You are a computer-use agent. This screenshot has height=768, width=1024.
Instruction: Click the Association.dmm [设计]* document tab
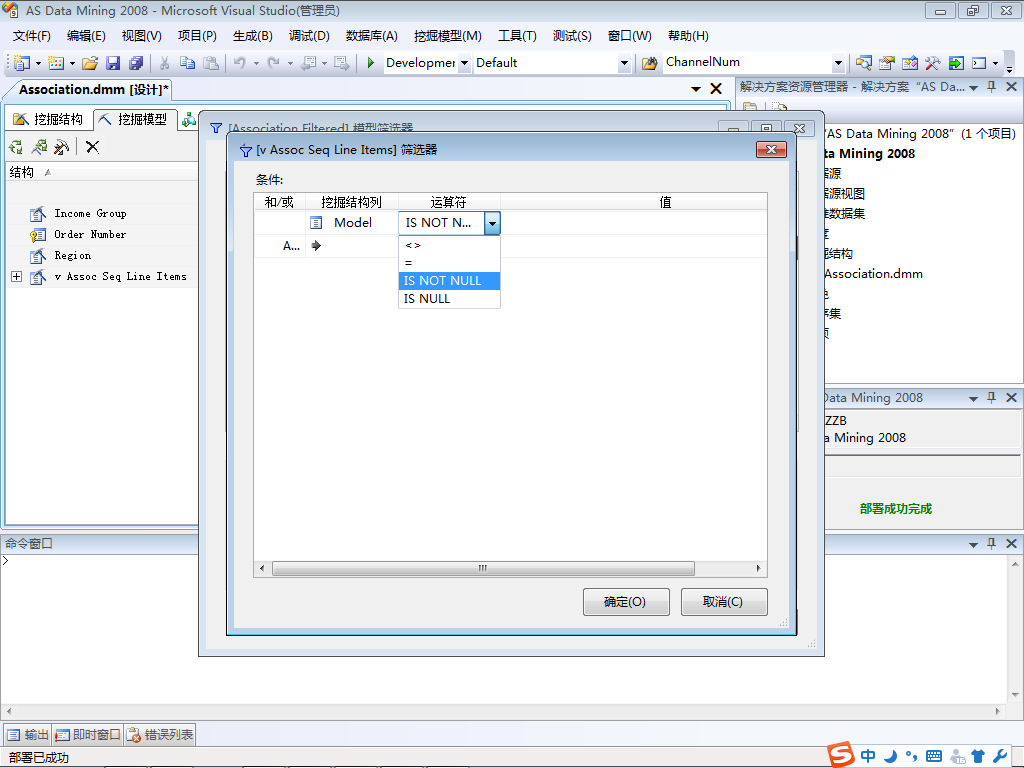point(93,89)
